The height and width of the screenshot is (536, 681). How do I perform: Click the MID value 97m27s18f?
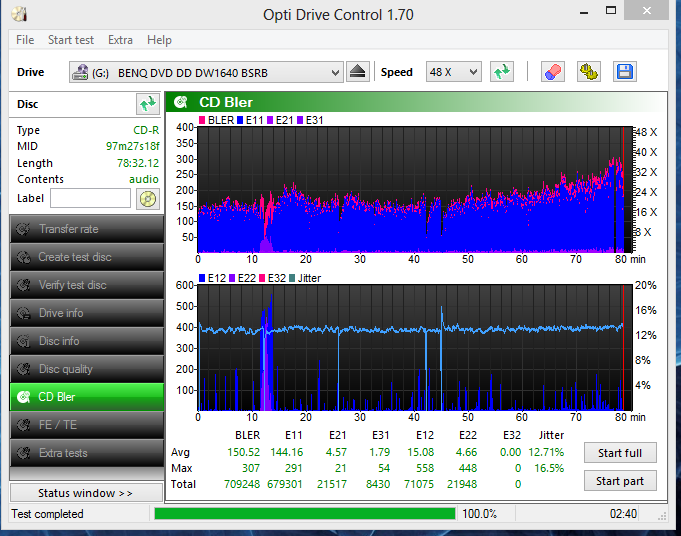[x=132, y=146]
